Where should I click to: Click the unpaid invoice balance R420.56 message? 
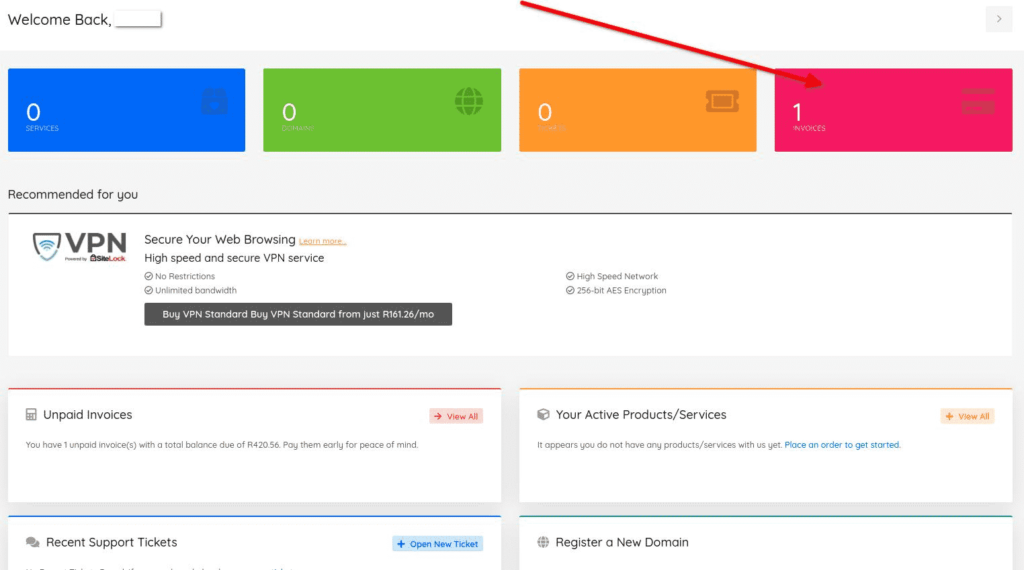(222, 445)
